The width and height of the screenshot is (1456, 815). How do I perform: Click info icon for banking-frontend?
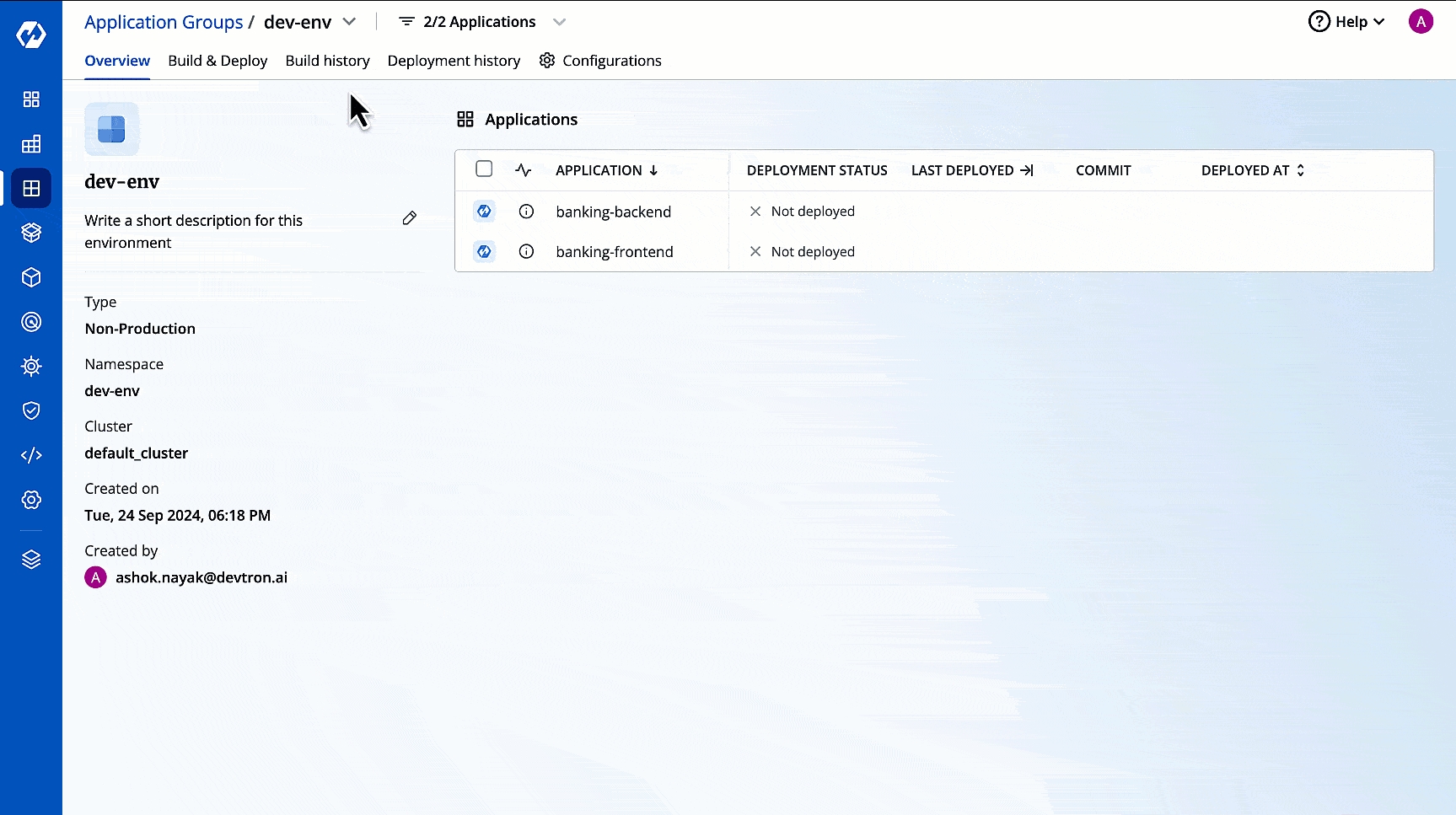point(526,251)
